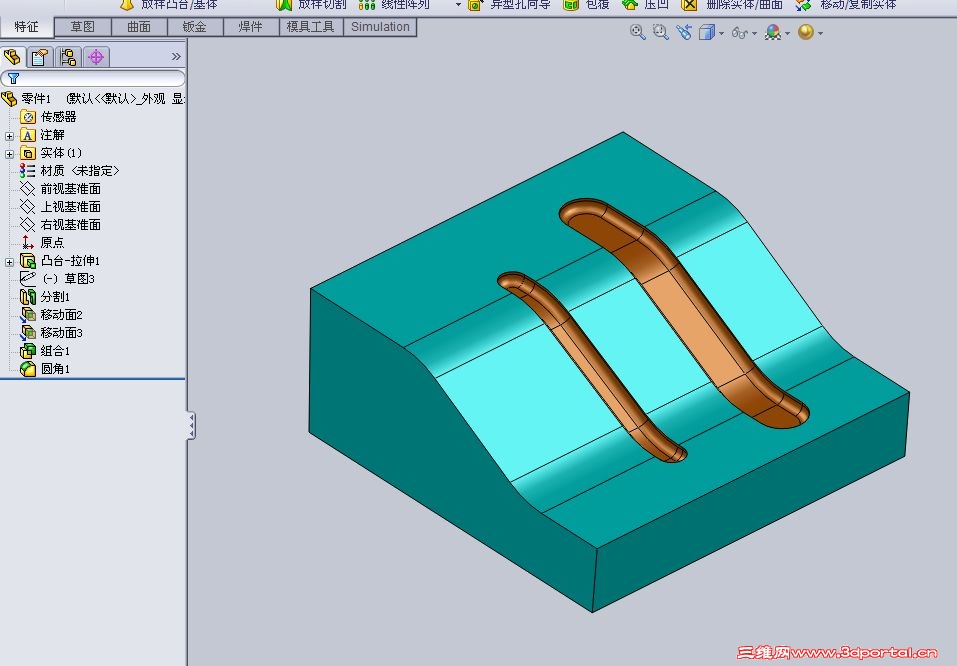Click the Hide/Show Items glasses icon
The height and width of the screenshot is (666, 957).
click(739, 32)
